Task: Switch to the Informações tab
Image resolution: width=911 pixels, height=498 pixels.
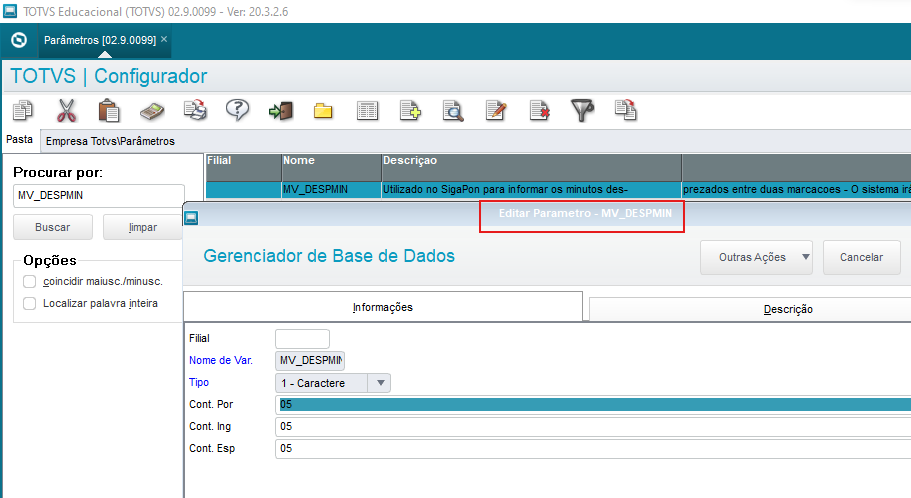Action: click(x=383, y=307)
